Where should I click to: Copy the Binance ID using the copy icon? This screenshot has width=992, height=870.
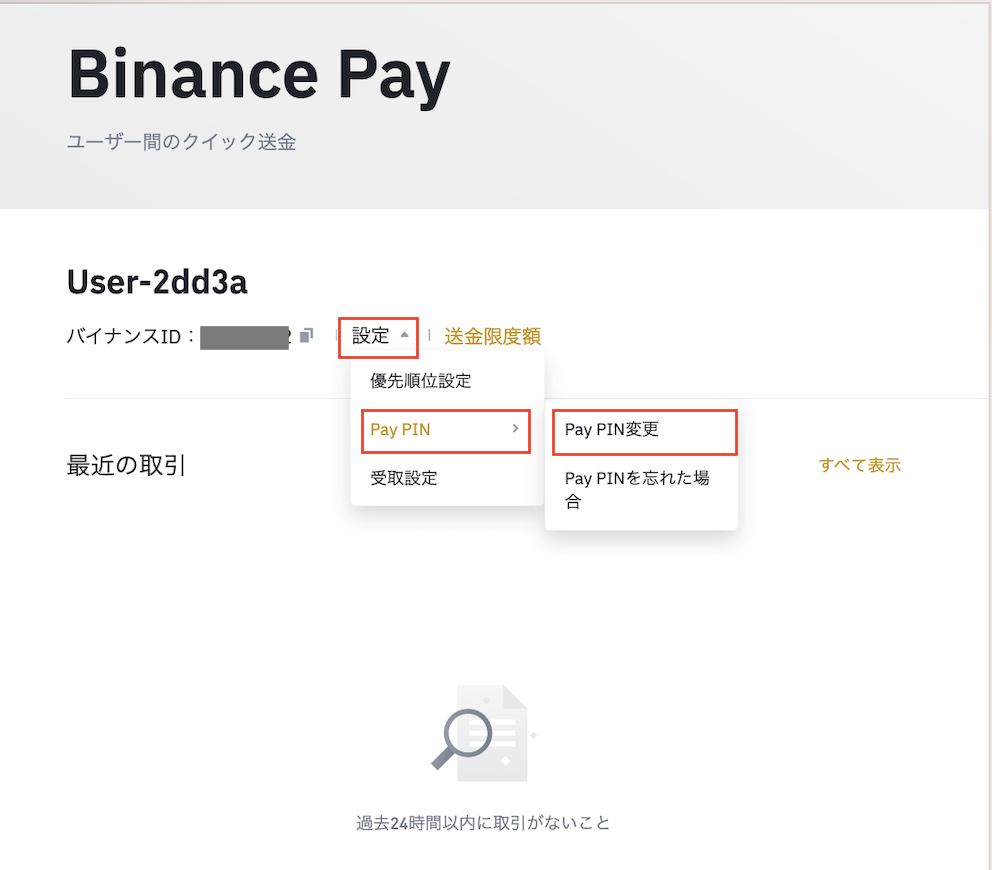(307, 336)
